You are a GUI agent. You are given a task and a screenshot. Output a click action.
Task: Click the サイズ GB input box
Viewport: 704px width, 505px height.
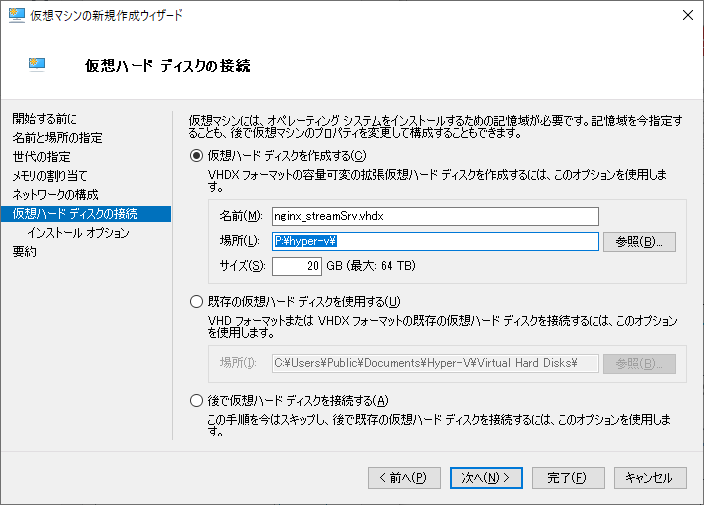click(x=297, y=266)
